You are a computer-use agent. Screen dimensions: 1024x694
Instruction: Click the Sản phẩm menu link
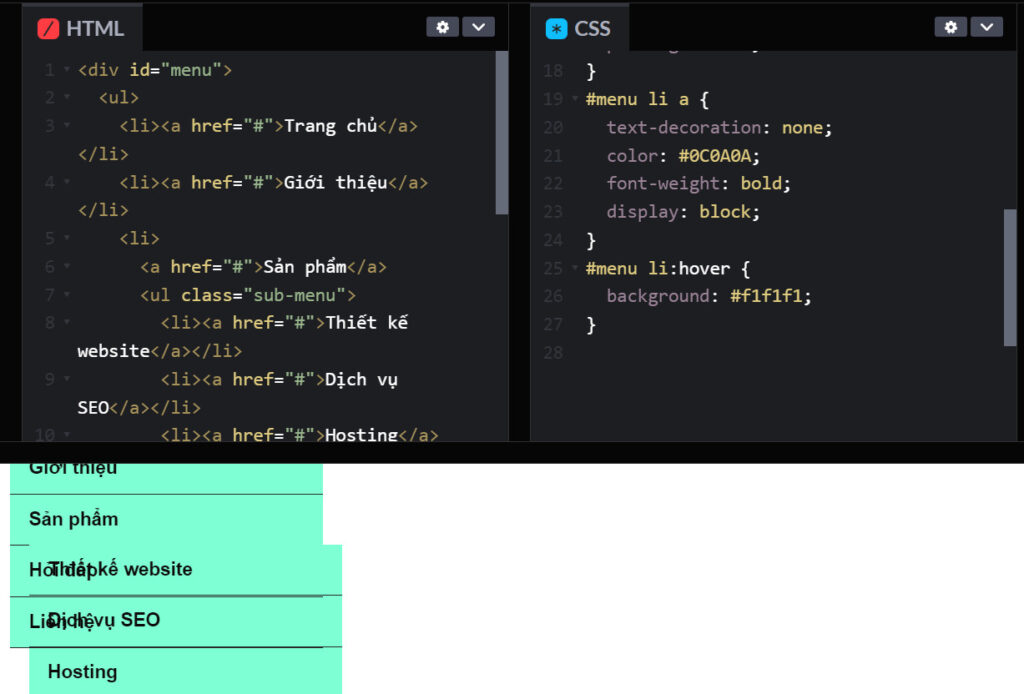pos(72,519)
